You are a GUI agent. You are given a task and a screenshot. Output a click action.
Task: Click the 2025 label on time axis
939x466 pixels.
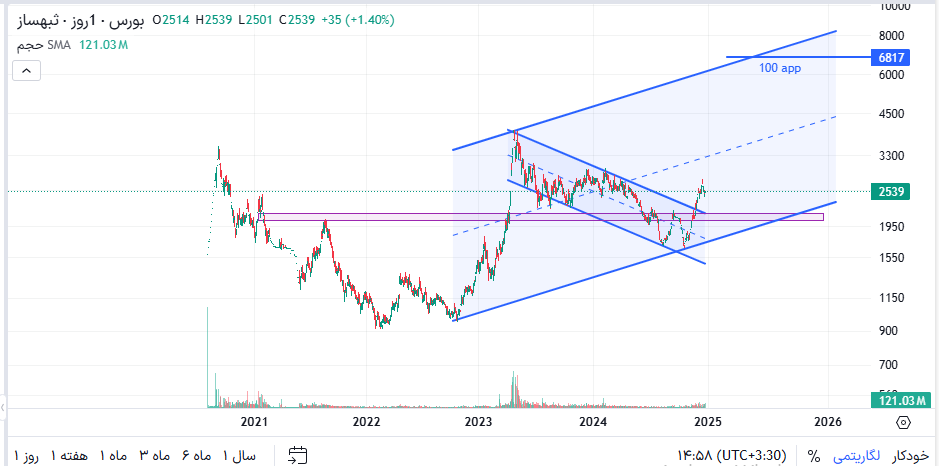pyautogui.click(x=707, y=422)
